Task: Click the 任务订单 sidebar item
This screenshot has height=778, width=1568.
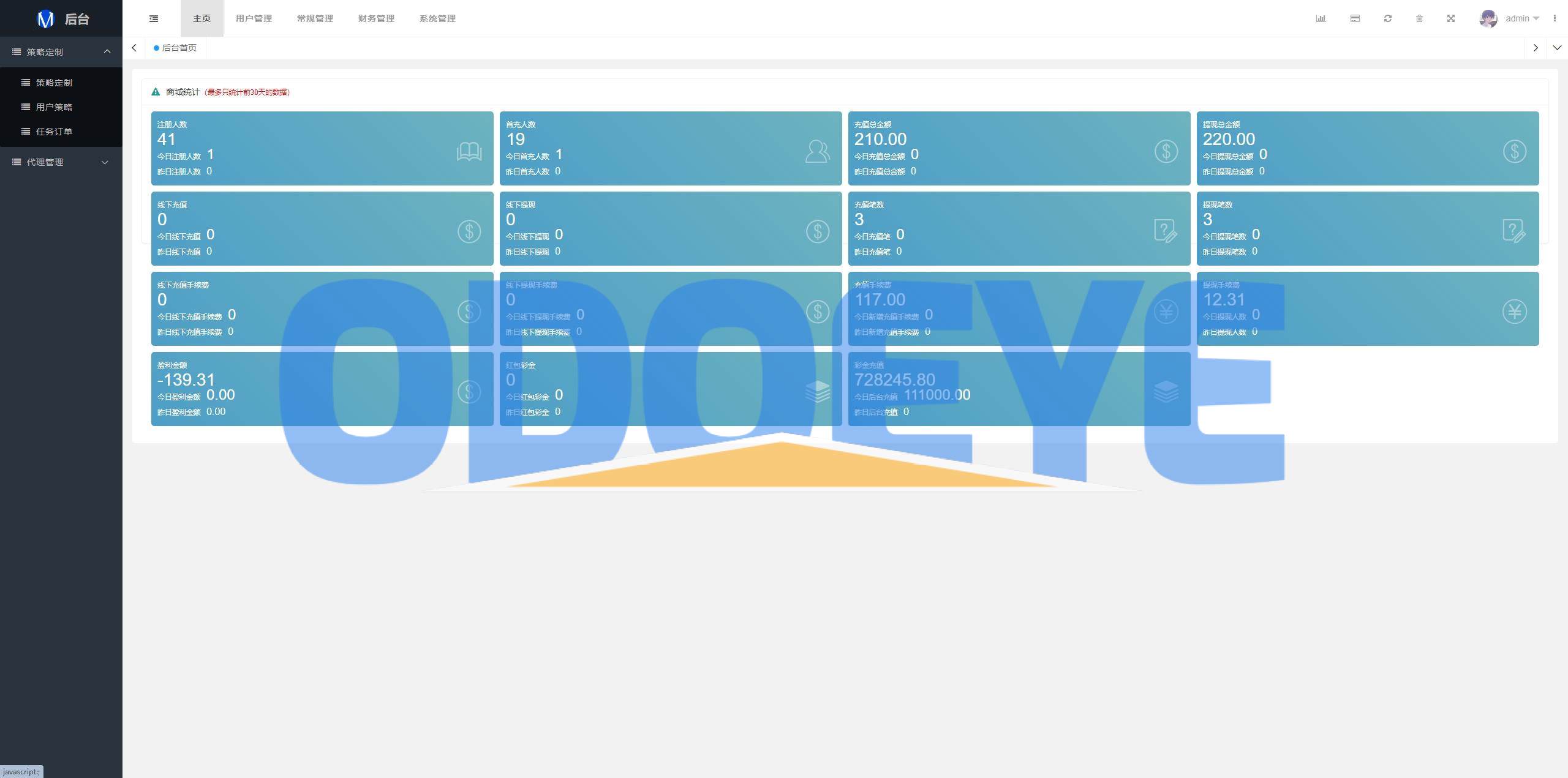Action: tap(54, 132)
